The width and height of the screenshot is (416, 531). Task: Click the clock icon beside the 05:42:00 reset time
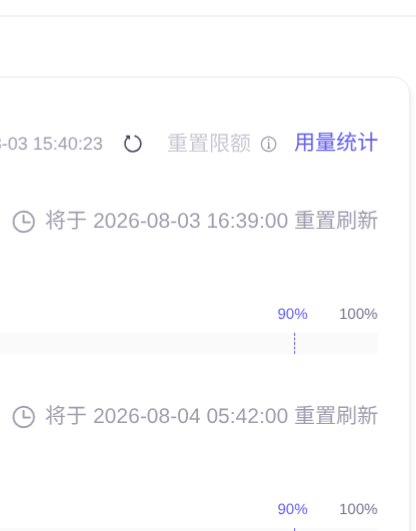click(24, 417)
